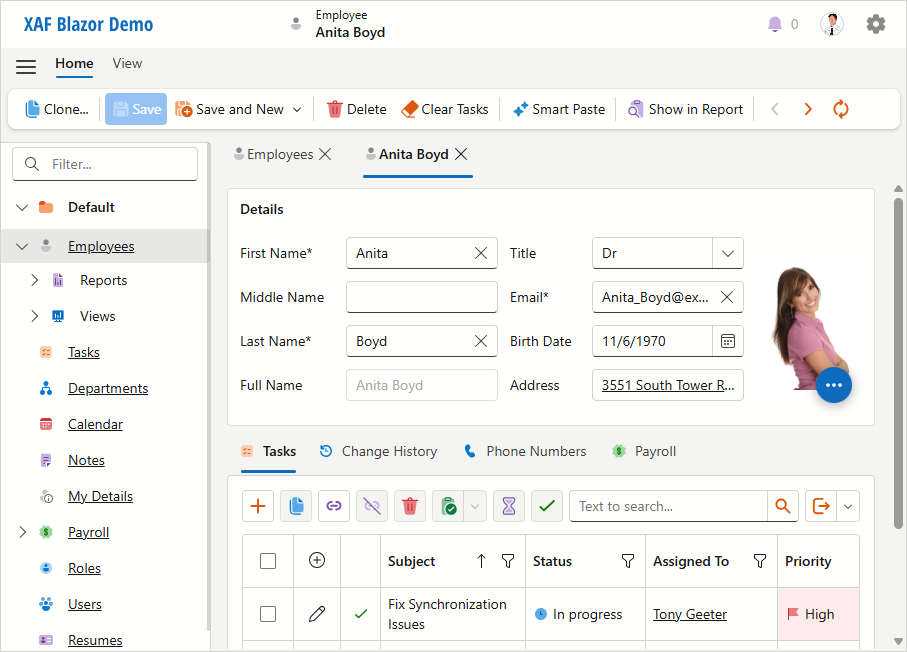Open My Details in the navigation
This screenshot has width=907, height=652.
[101, 496]
